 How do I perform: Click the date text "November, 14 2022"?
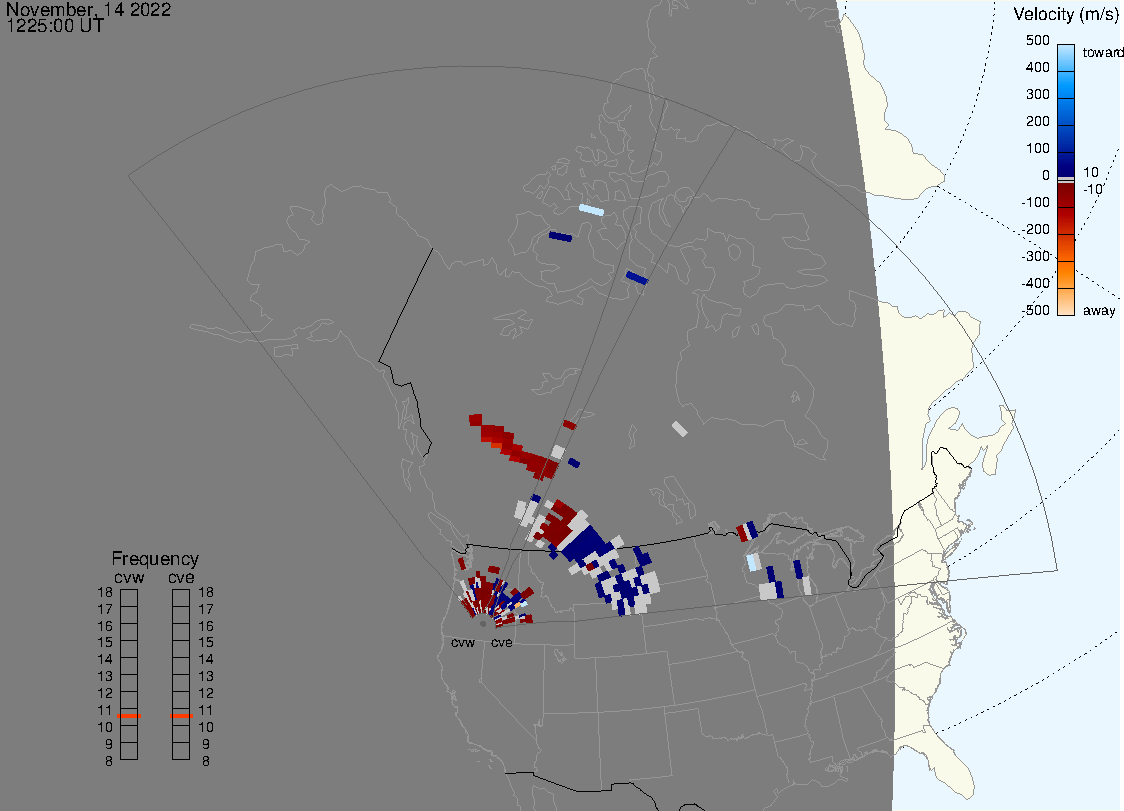(x=88, y=9)
